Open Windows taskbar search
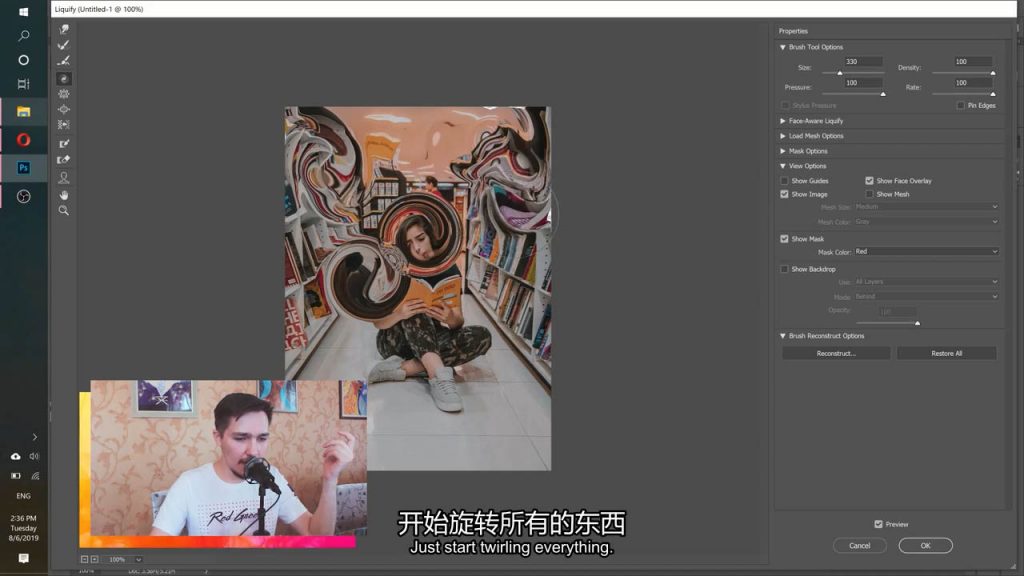The image size is (1024, 576). (x=24, y=36)
